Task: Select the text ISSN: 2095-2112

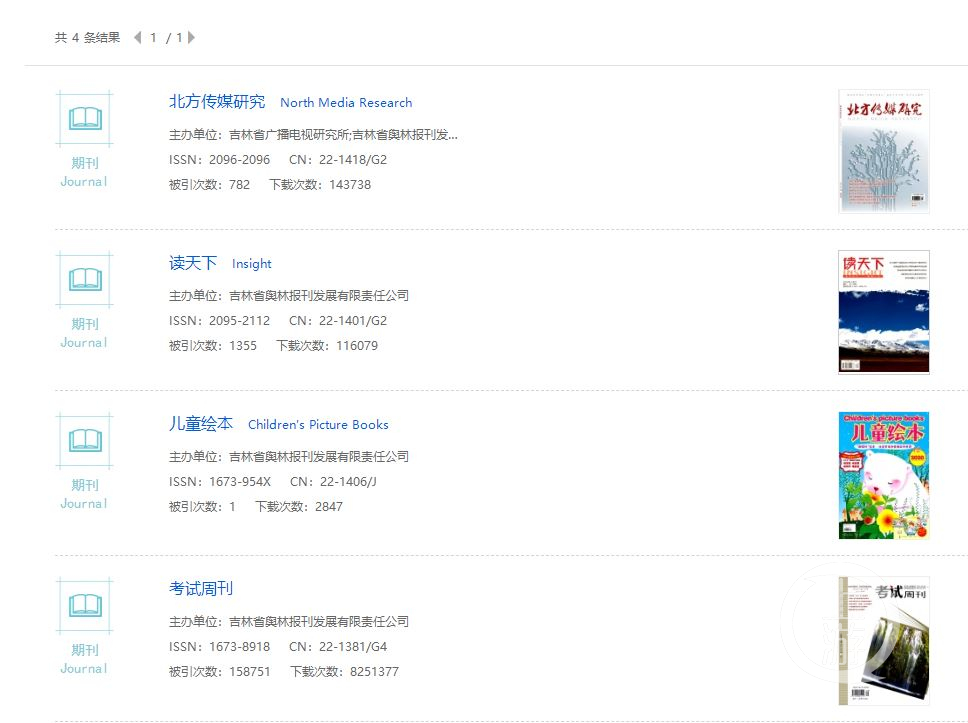Action: [219, 321]
